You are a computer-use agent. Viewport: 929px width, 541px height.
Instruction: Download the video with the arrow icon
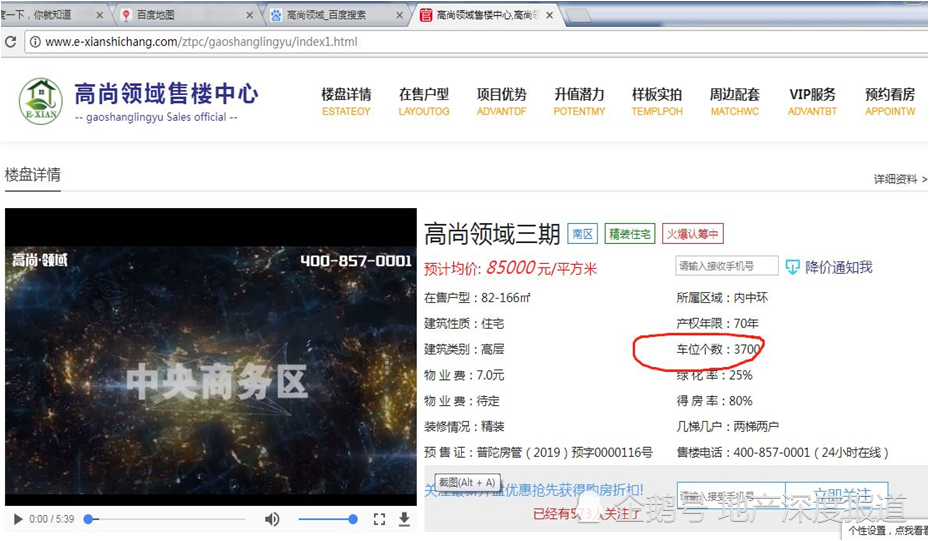404,520
